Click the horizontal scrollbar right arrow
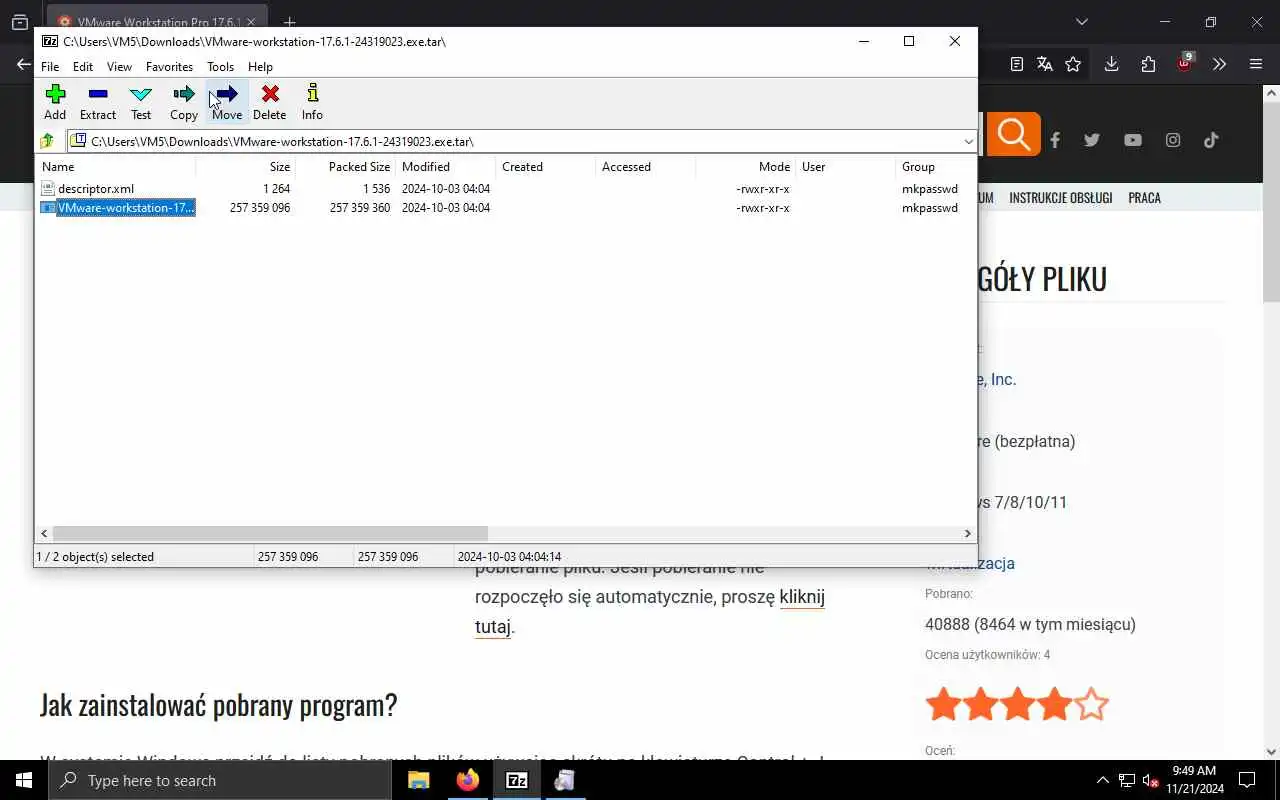The height and width of the screenshot is (800, 1280). point(967,534)
